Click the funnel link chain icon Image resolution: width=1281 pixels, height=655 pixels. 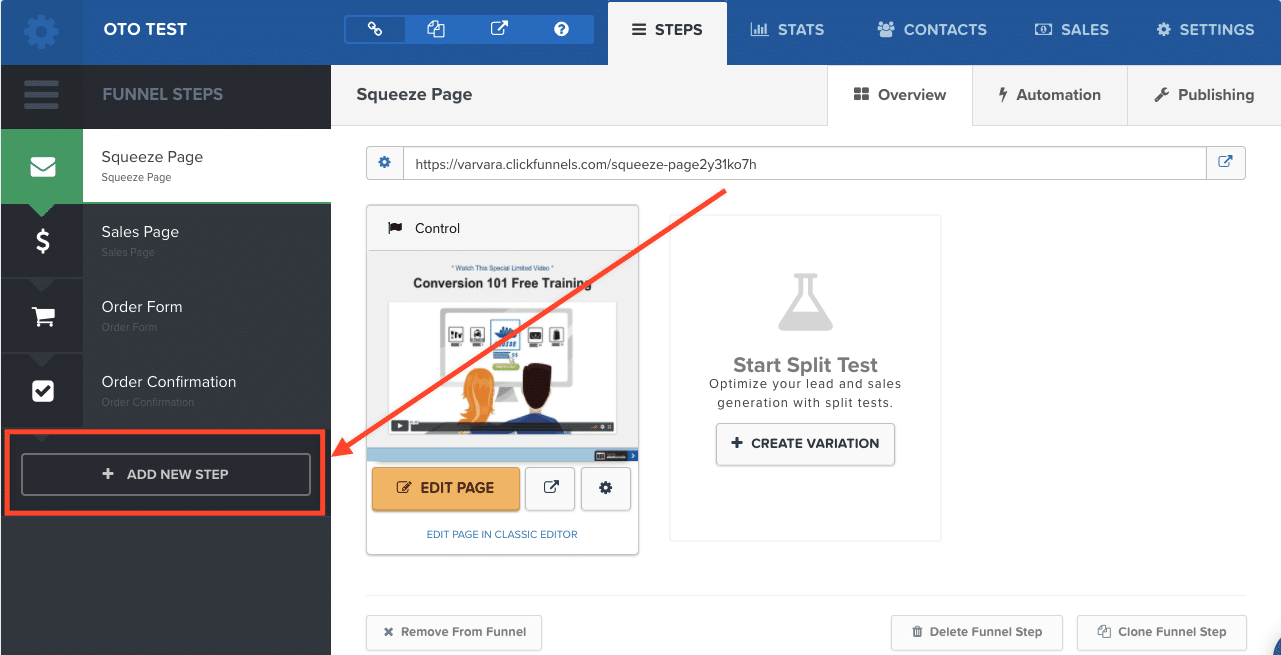[375, 29]
